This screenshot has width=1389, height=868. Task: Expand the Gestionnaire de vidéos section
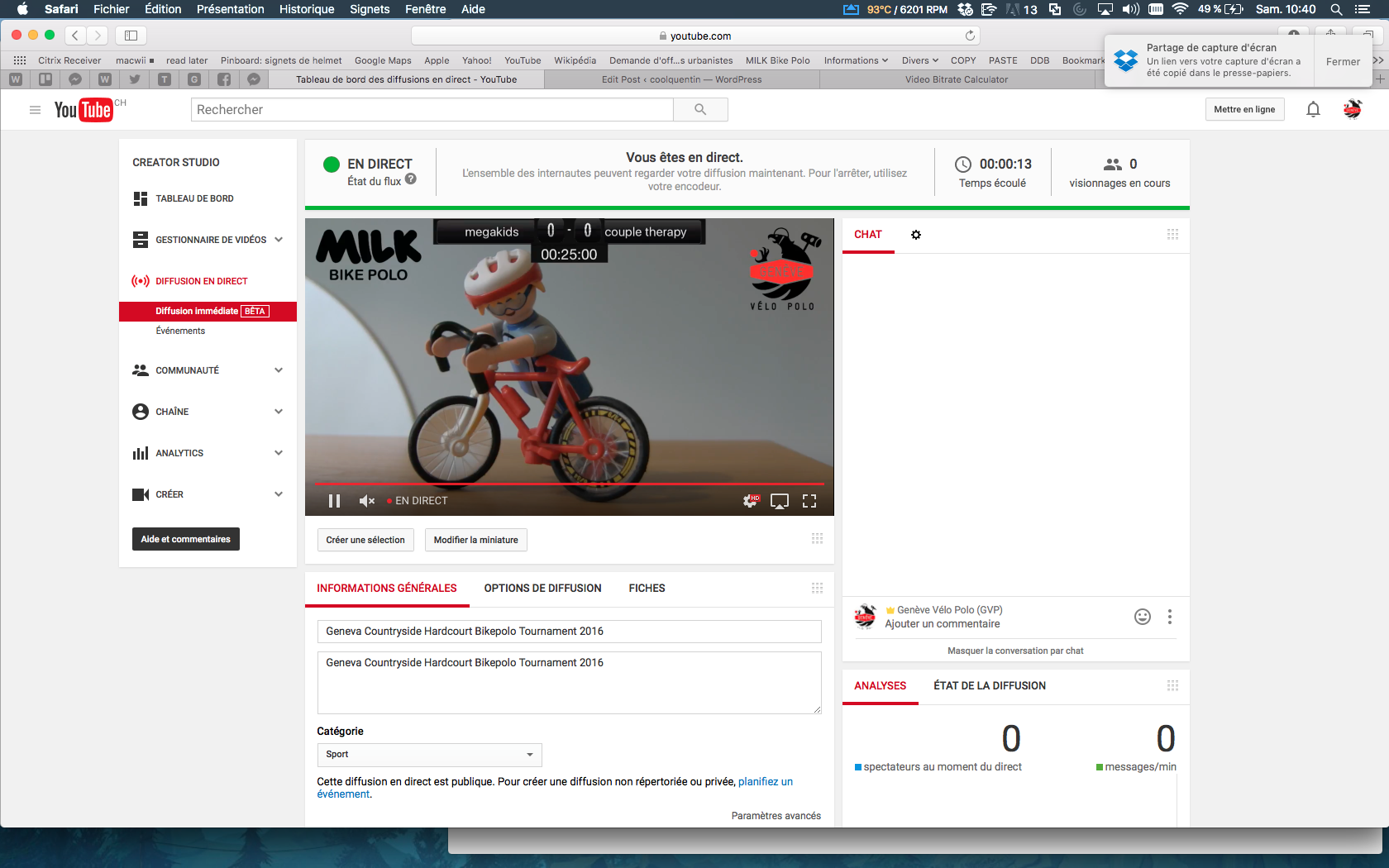[x=279, y=240]
